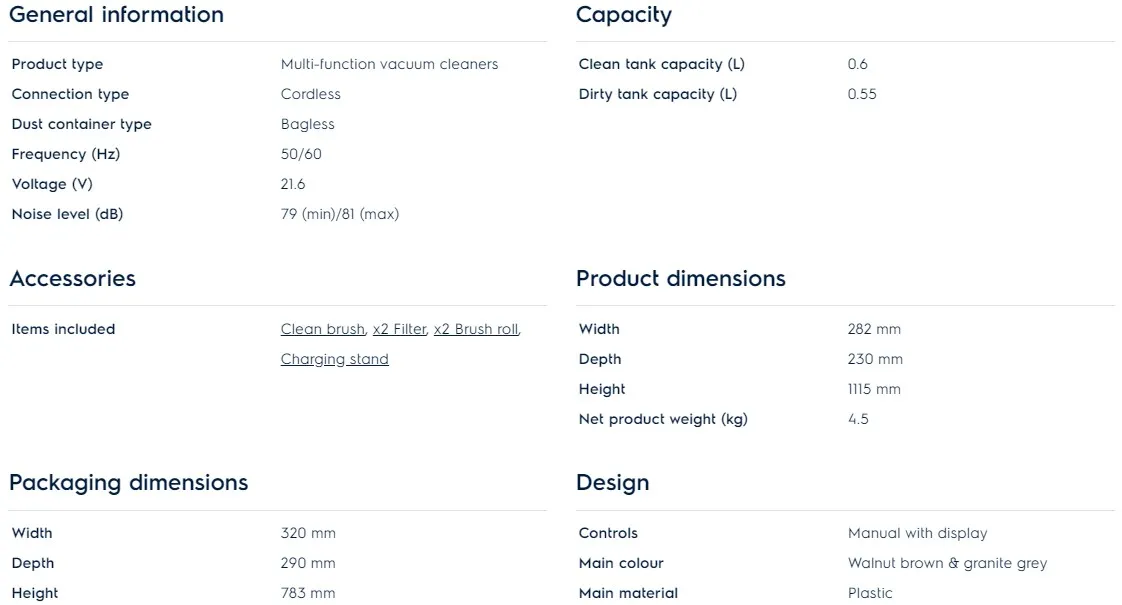The image size is (1122, 605).
Task: Click the General information heading
Action: [x=116, y=15]
